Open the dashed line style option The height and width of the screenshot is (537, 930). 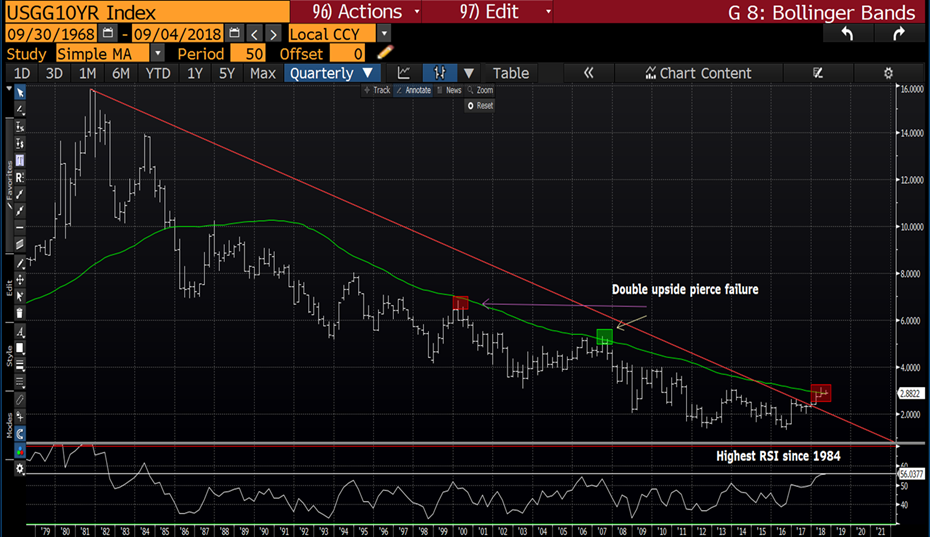click(x=20, y=382)
